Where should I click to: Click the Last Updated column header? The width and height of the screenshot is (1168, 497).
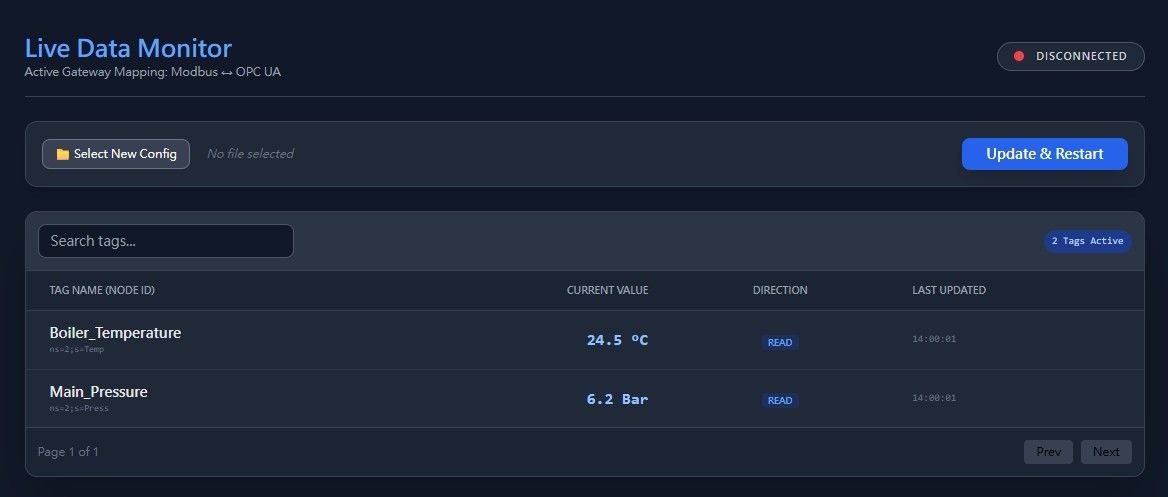[x=948, y=290]
